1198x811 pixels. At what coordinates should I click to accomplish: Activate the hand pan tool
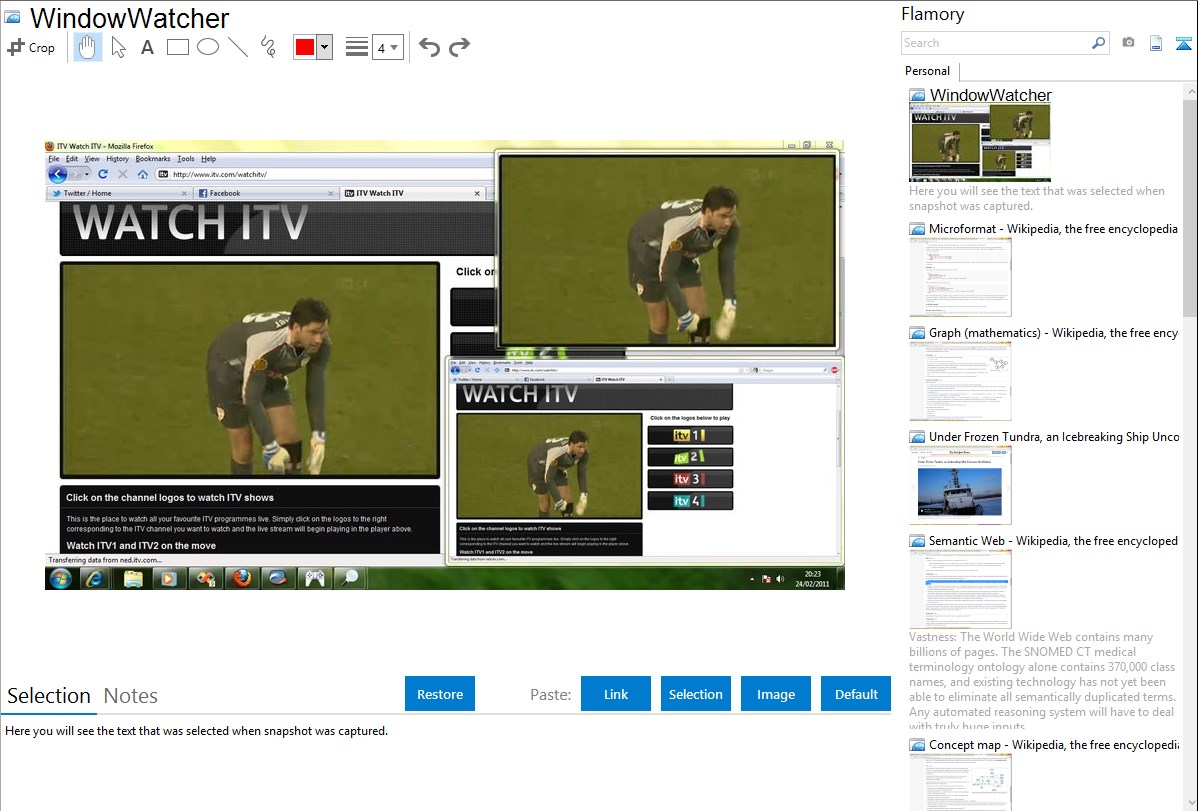point(87,47)
